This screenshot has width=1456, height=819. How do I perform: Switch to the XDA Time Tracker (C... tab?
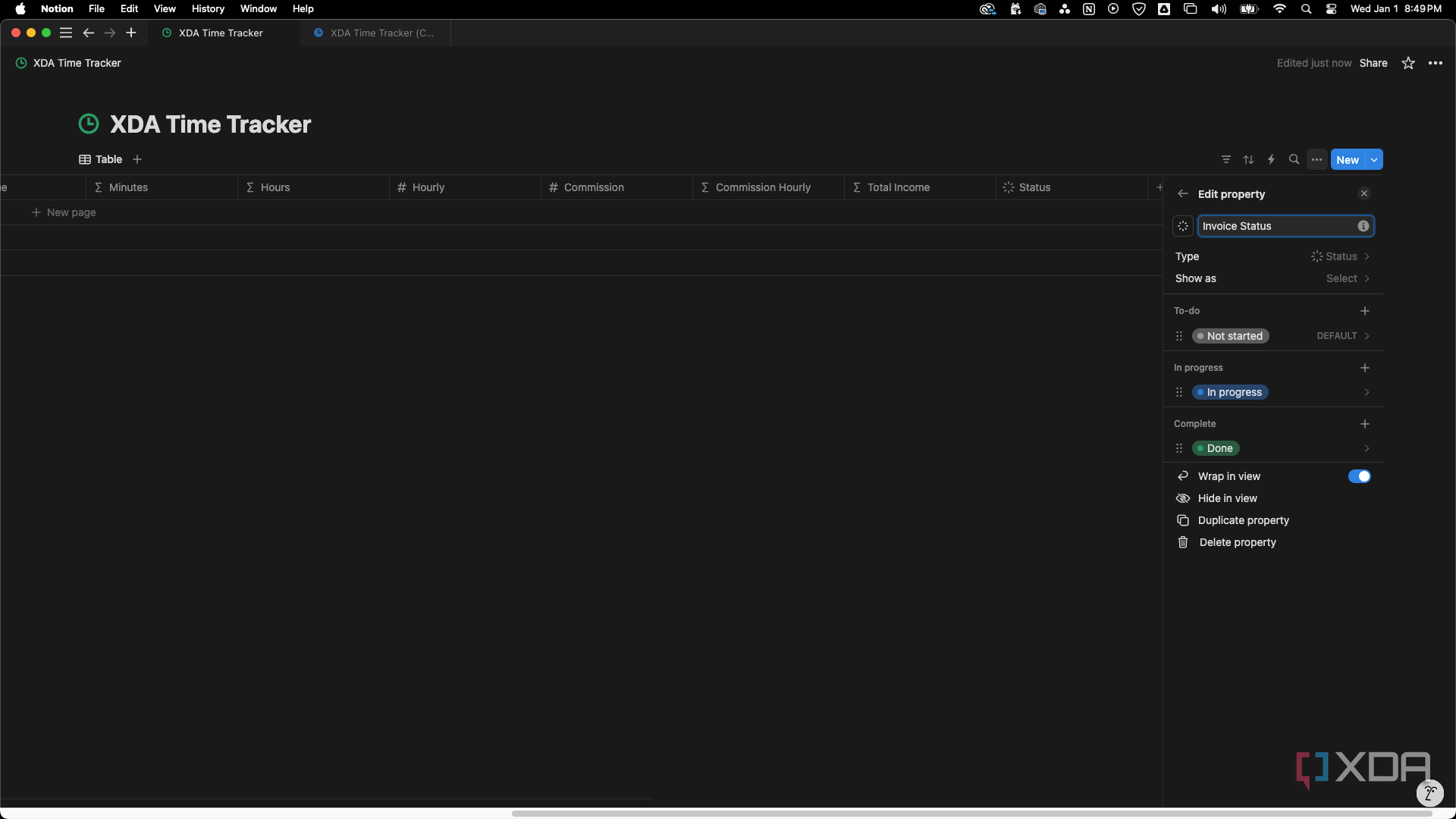click(x=375, y=33)
